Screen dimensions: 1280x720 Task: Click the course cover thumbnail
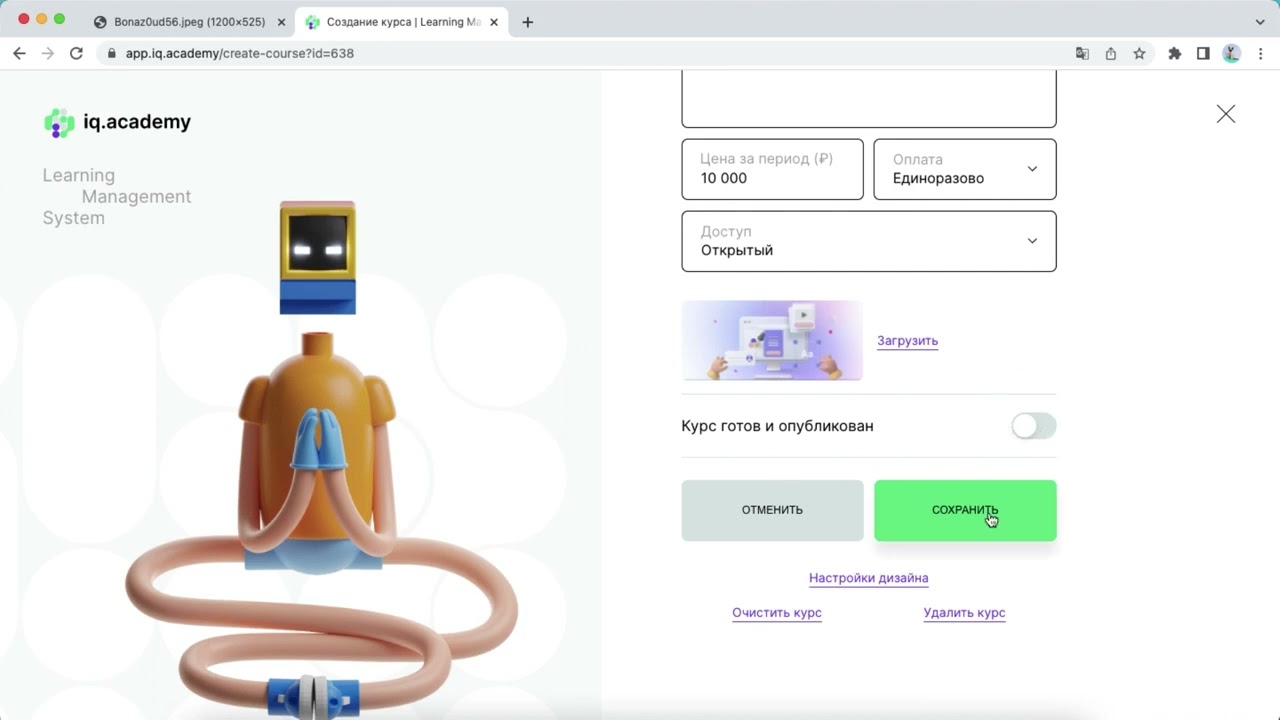click(772, 340)
